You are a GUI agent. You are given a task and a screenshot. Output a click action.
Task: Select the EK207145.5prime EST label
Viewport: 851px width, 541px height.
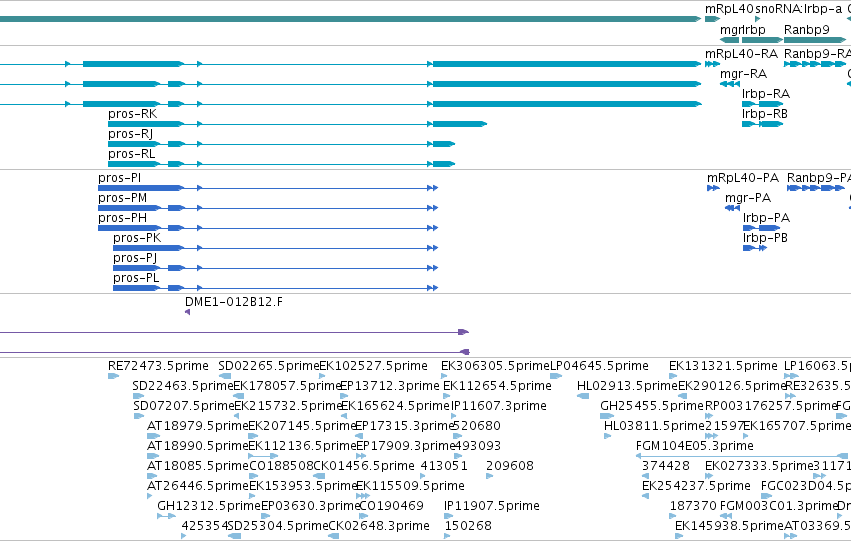click(x=302, y=426)
